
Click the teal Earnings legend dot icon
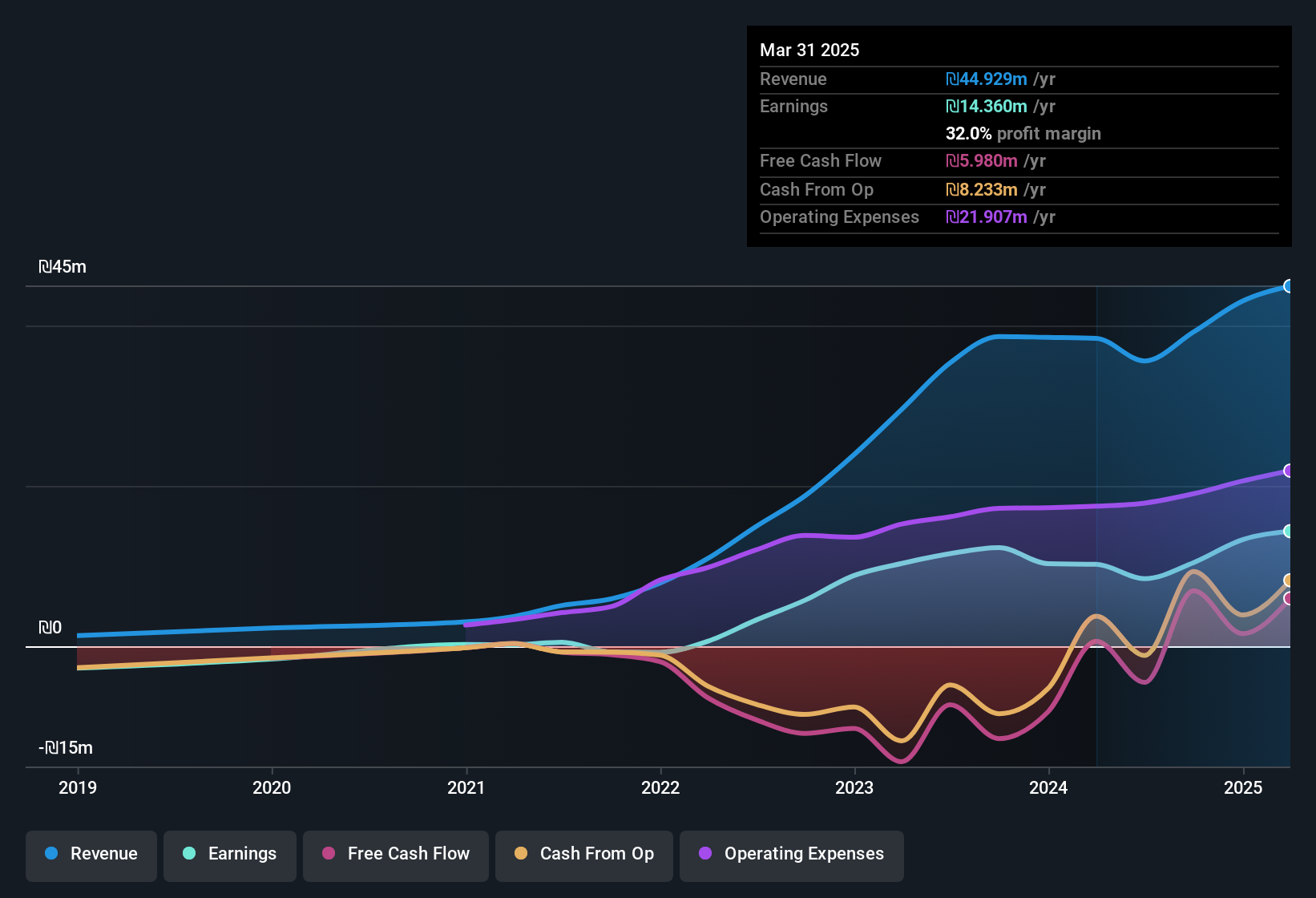pos(189,854)
